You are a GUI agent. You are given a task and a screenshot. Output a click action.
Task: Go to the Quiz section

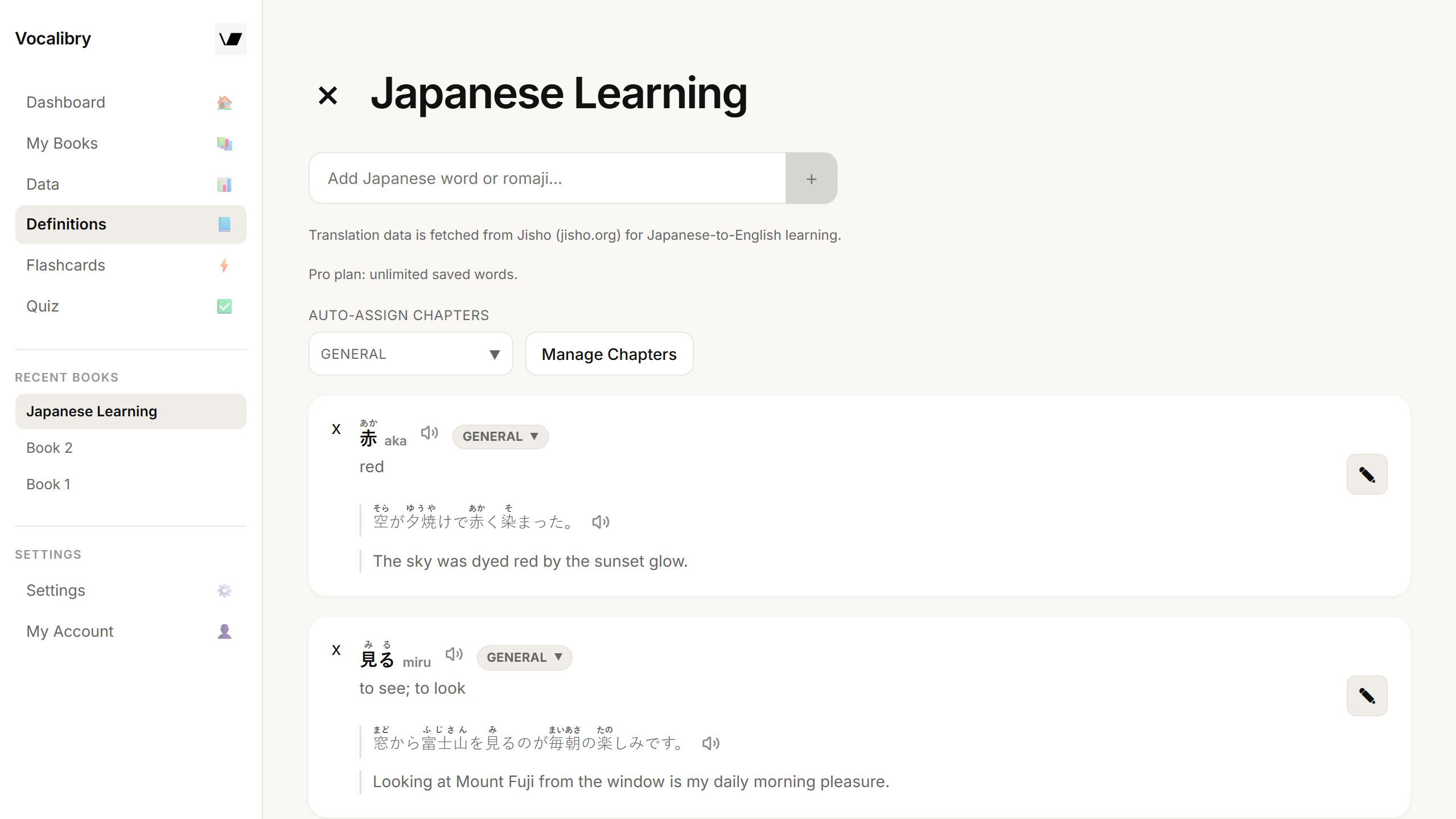coord(130,306)
